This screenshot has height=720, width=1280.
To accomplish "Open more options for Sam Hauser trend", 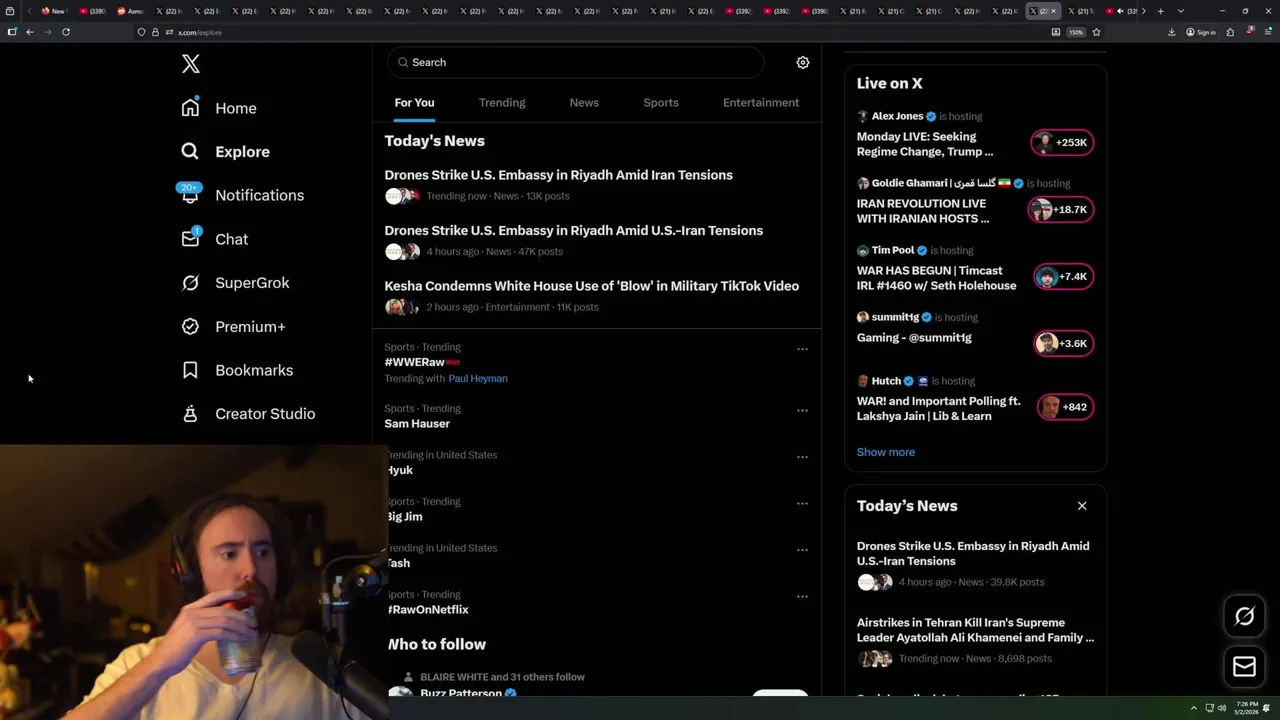I will [x=802, y=410].
